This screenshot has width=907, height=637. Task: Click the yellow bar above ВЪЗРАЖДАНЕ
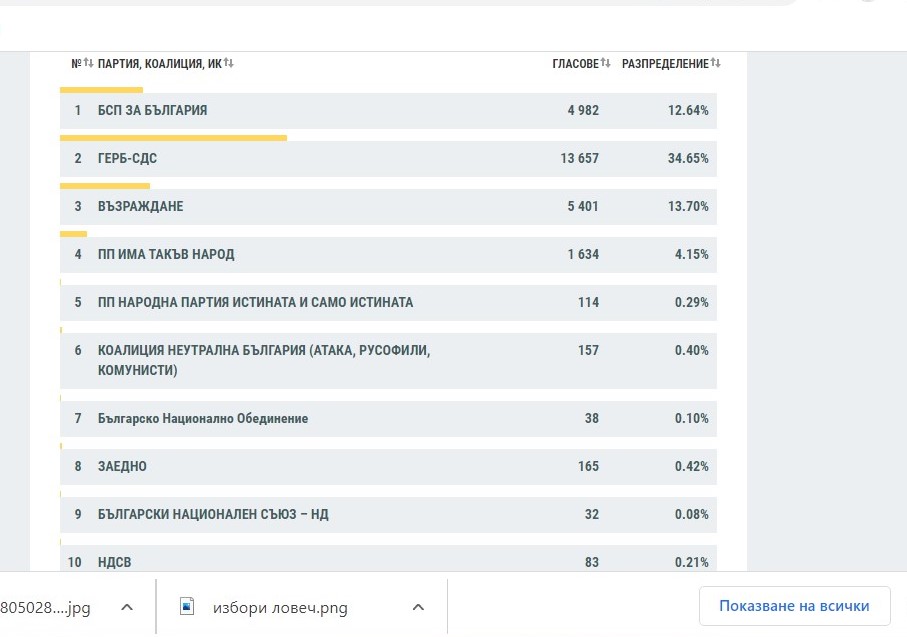(105, 186)
